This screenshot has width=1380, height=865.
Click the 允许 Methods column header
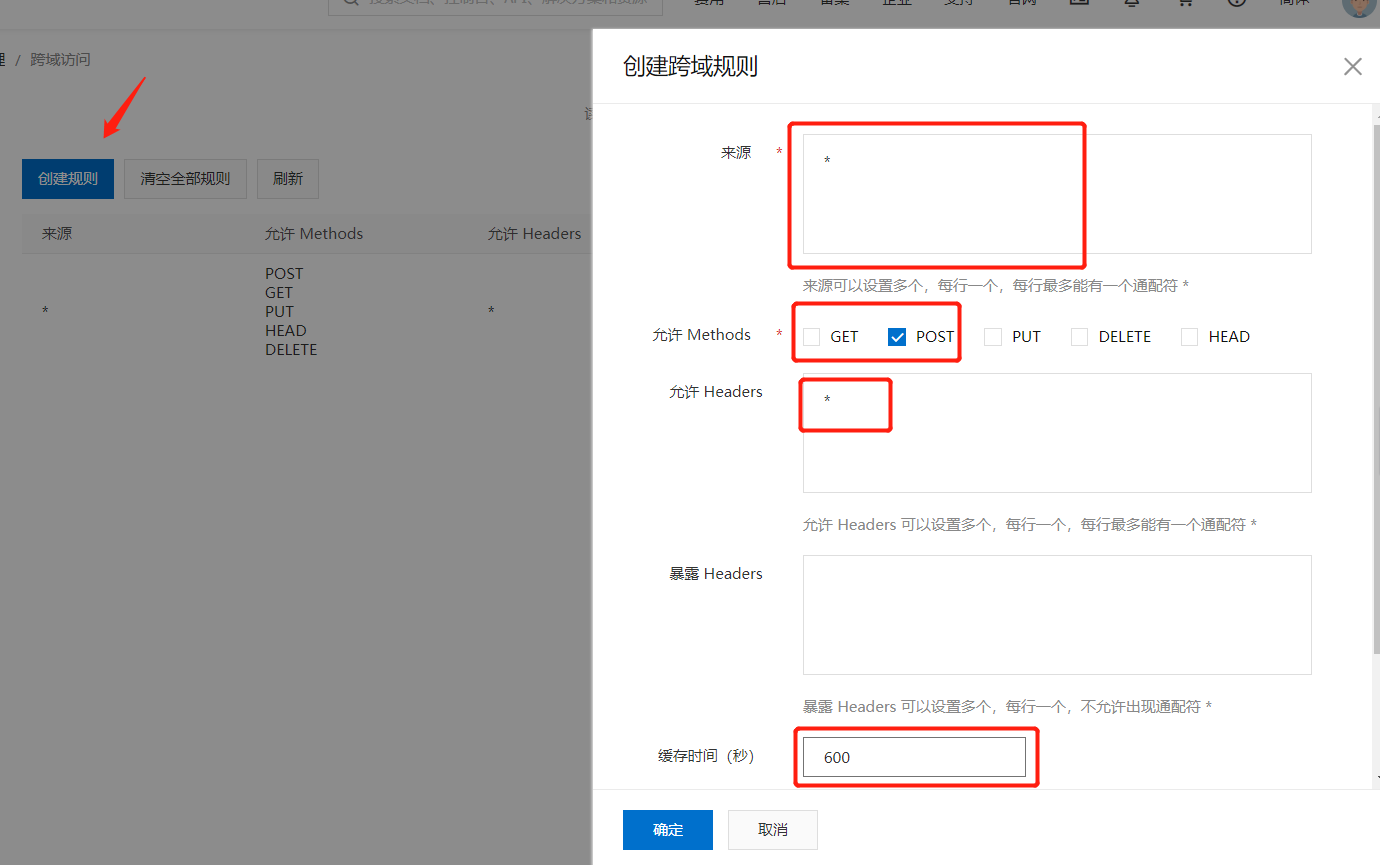click(314, 234)
